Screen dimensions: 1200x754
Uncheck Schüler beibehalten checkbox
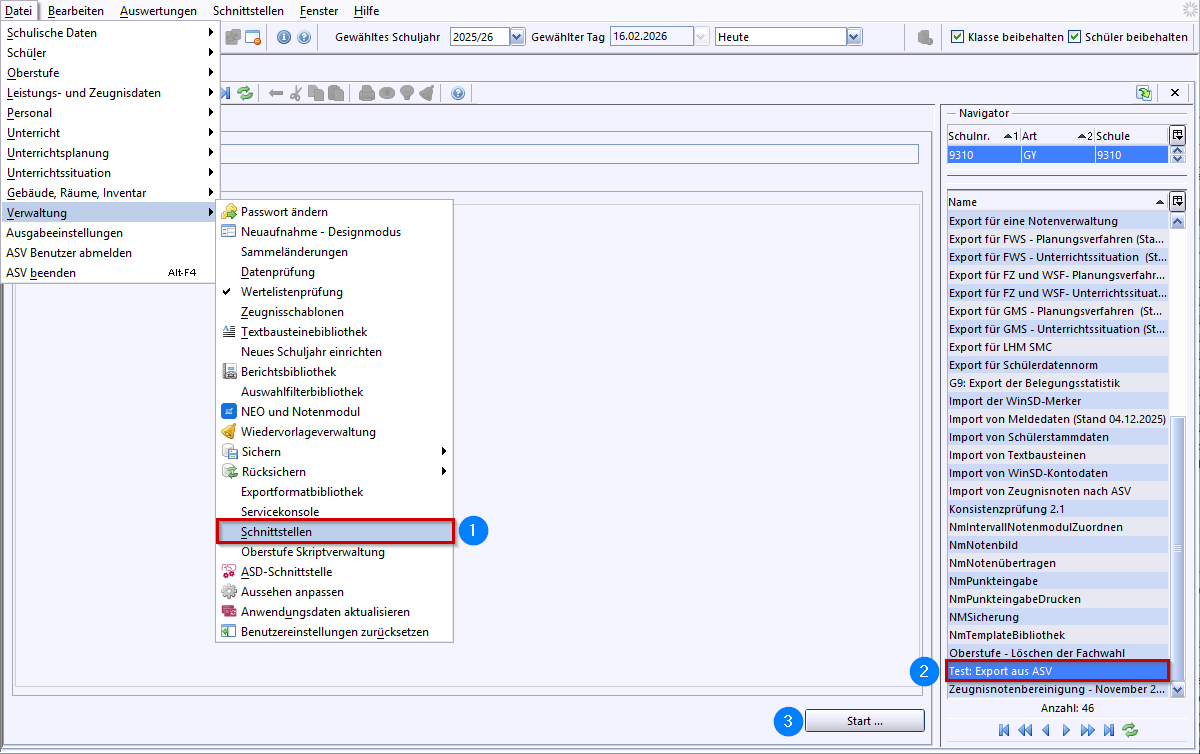pyautogui.click(x=1075, y=37)
